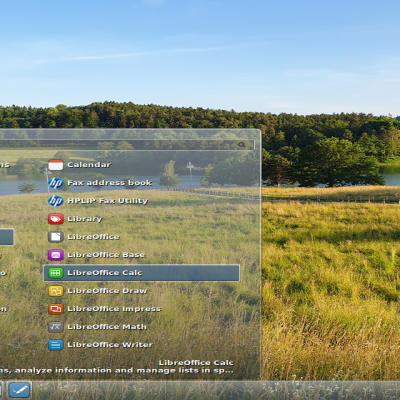Open the LibreOffice Math formula icon
400x400 pixels.
click(56, 327)
